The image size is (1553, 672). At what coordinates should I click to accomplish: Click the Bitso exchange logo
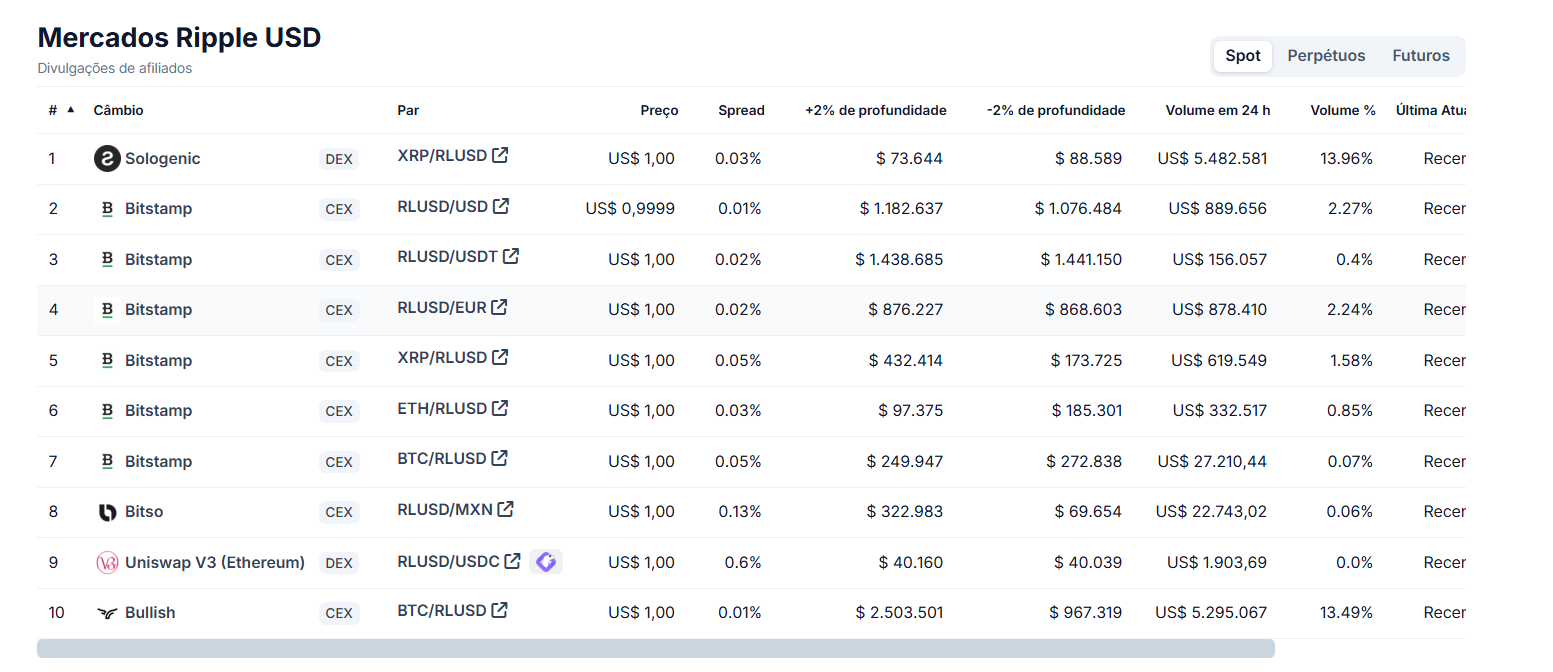(x=107, y=512)
